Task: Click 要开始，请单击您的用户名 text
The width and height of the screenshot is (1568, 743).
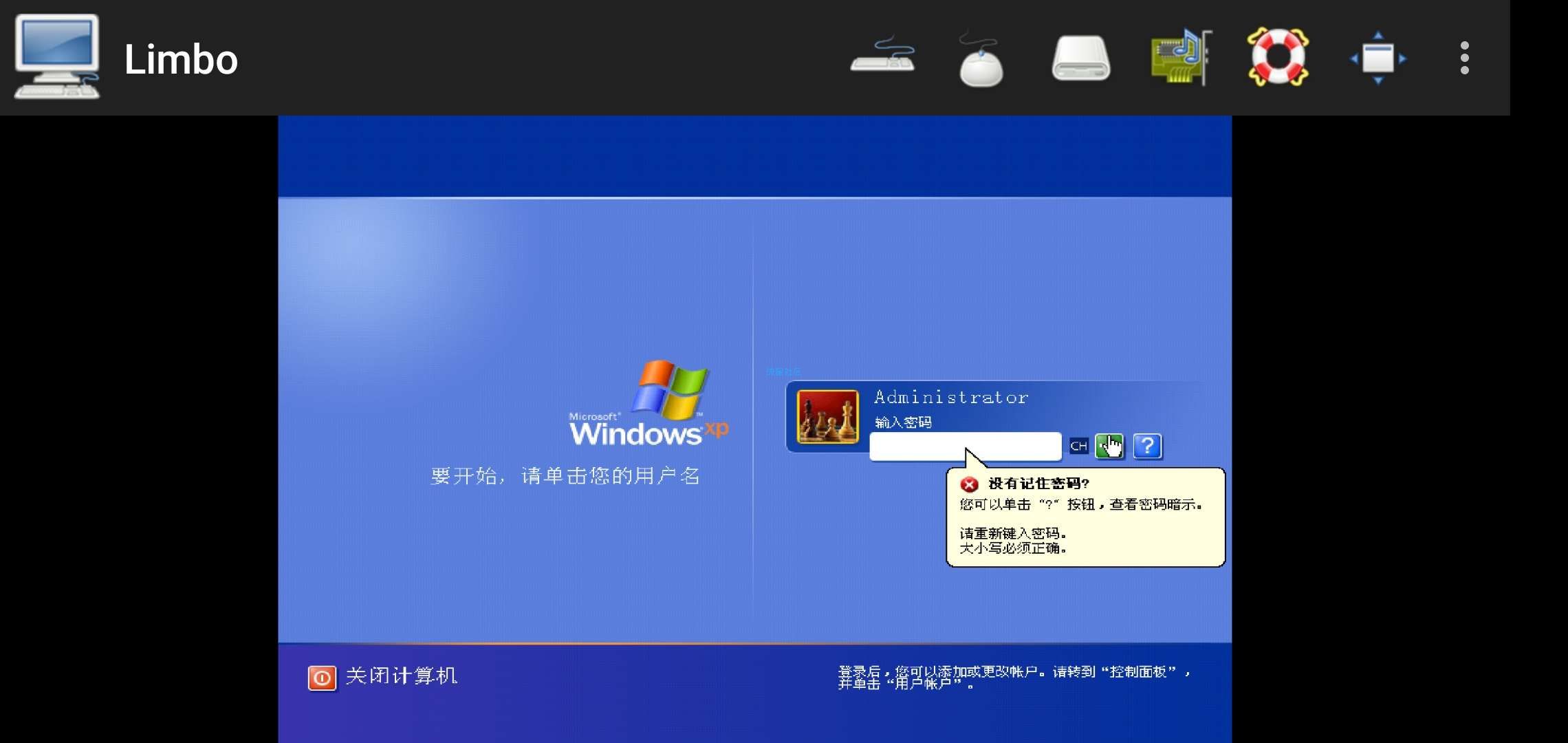Action: pyautogui.click(x=565, y=476)
